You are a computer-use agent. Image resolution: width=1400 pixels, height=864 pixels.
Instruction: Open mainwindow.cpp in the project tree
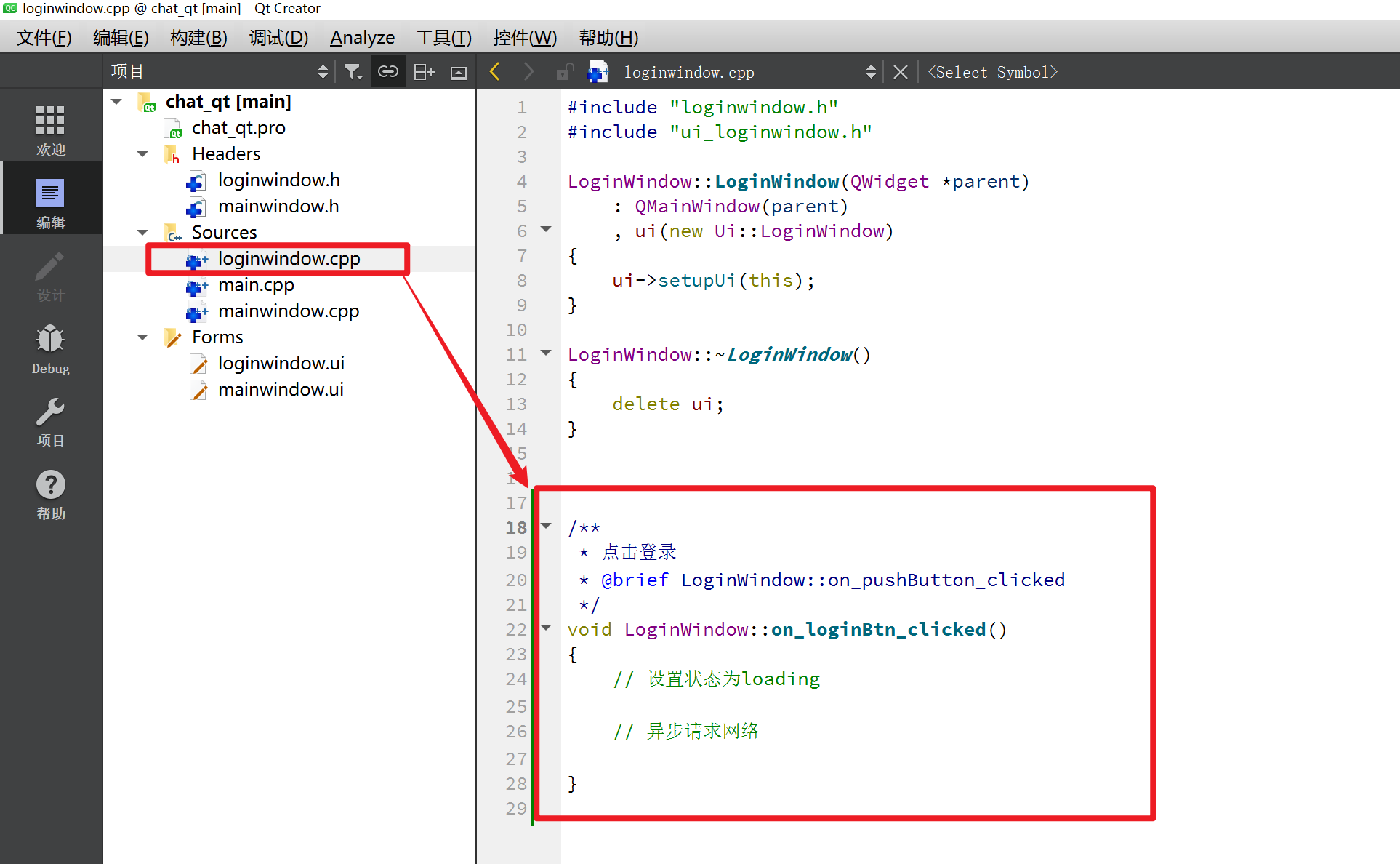click(288, 311)
